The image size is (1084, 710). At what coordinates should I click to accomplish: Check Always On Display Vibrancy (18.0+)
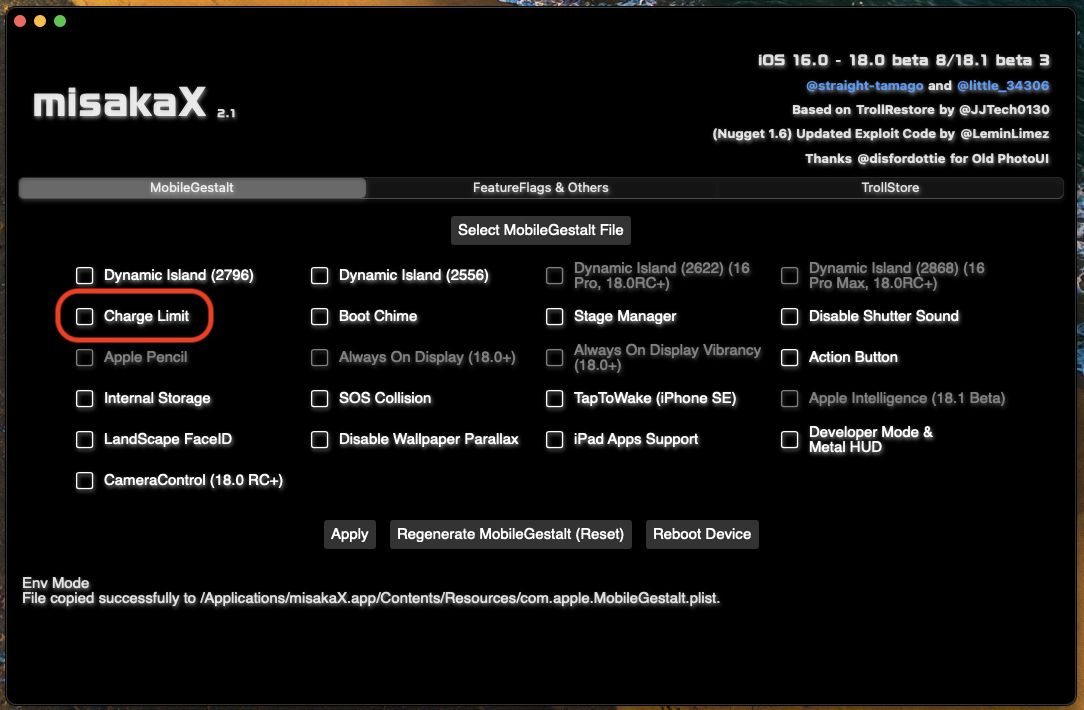pos(554,357)
